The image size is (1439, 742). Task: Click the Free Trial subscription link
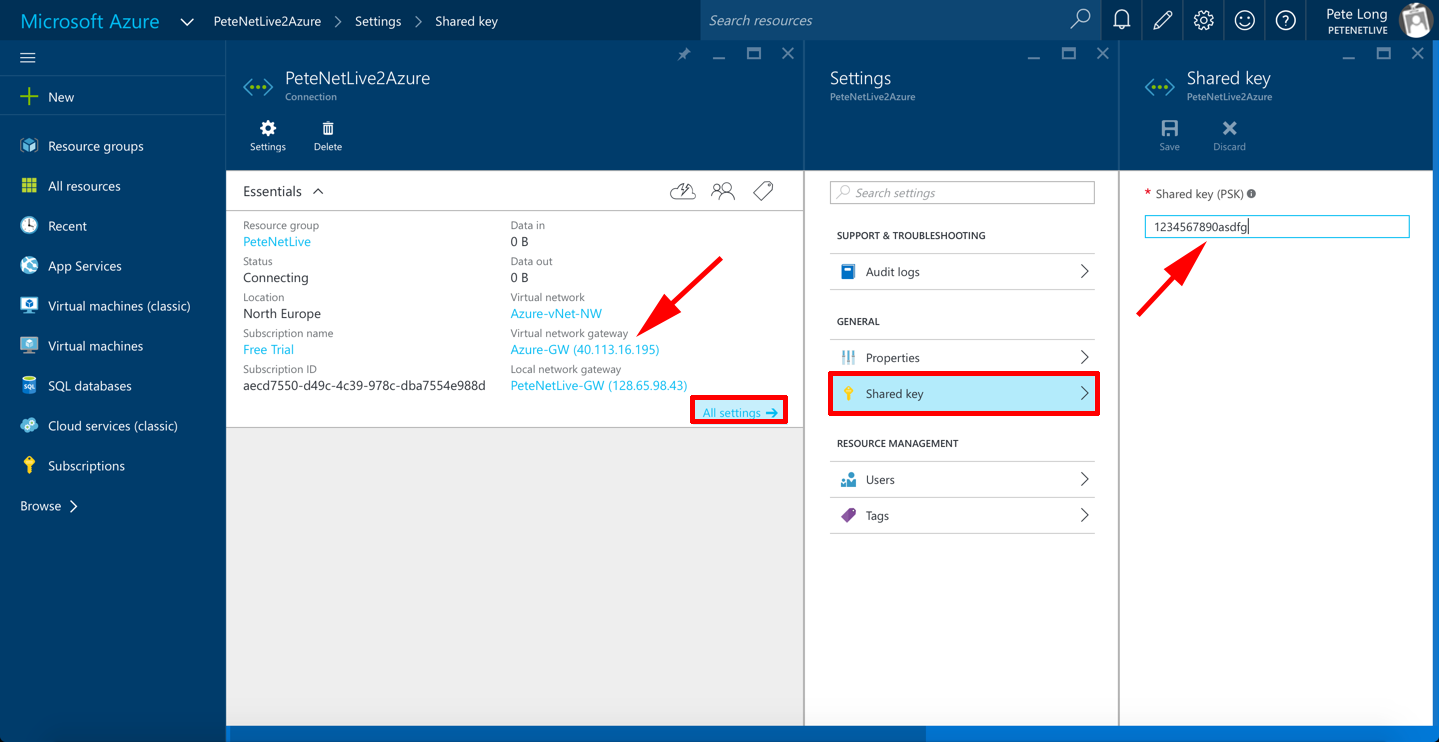(x=269, y=350)
